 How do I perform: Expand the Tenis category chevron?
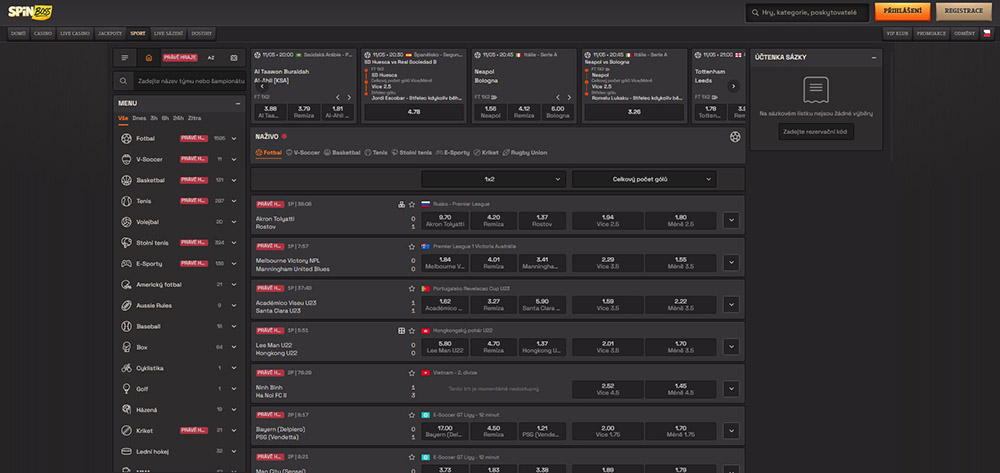[234, 201]
